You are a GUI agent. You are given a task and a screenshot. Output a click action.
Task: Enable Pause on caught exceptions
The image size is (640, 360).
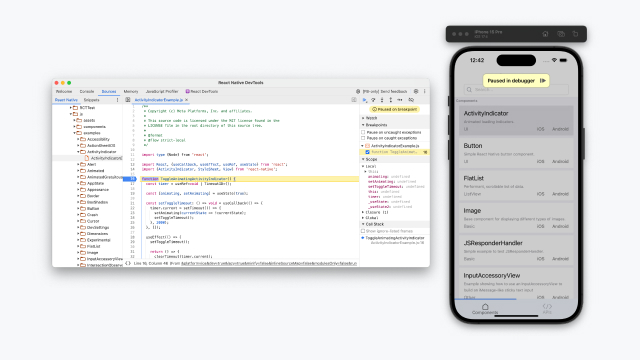point(363,138)
